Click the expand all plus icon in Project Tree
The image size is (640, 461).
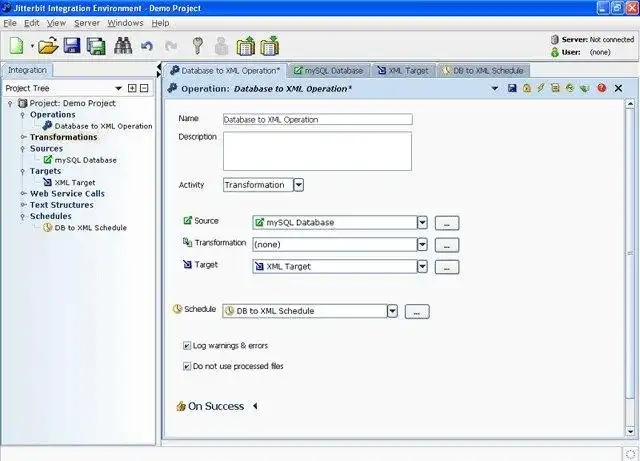click(x=132, y=88)
